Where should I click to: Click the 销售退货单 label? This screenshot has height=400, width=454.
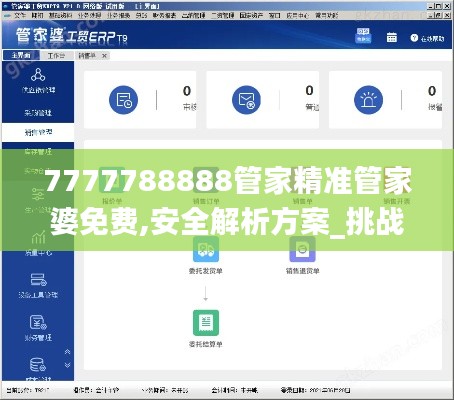point(302,271)
